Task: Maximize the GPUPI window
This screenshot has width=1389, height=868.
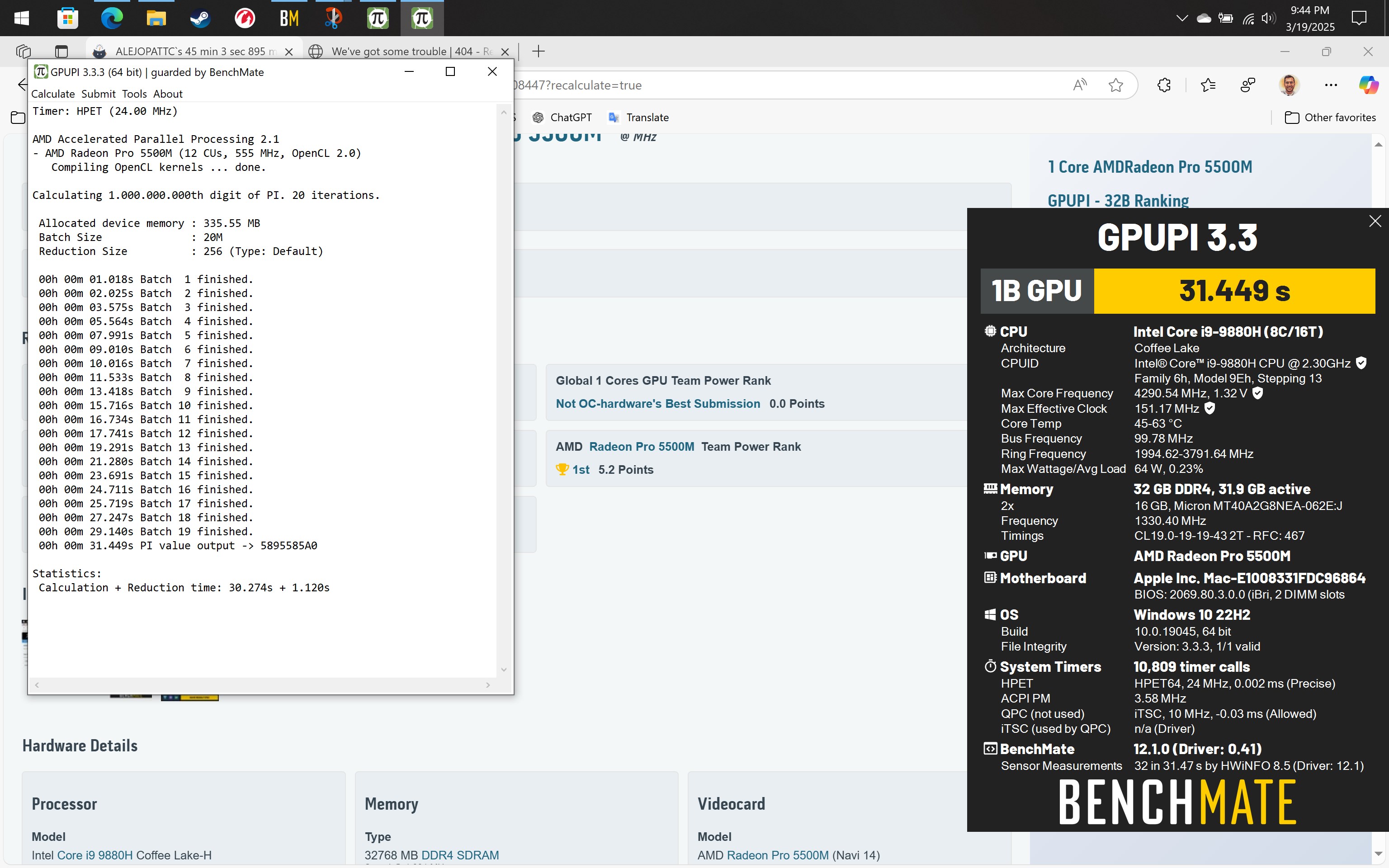Action: click(450, 71)
